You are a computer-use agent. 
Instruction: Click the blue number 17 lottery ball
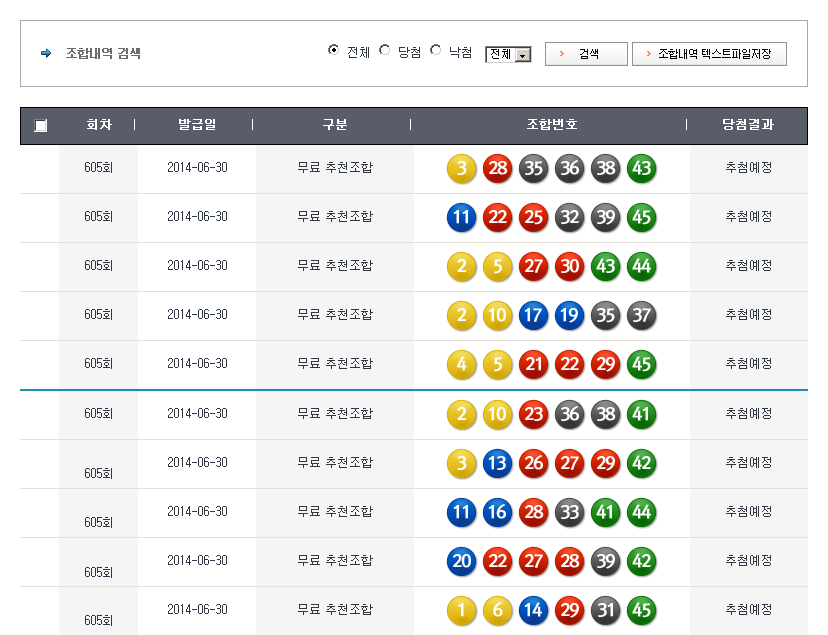pos(533,316)
